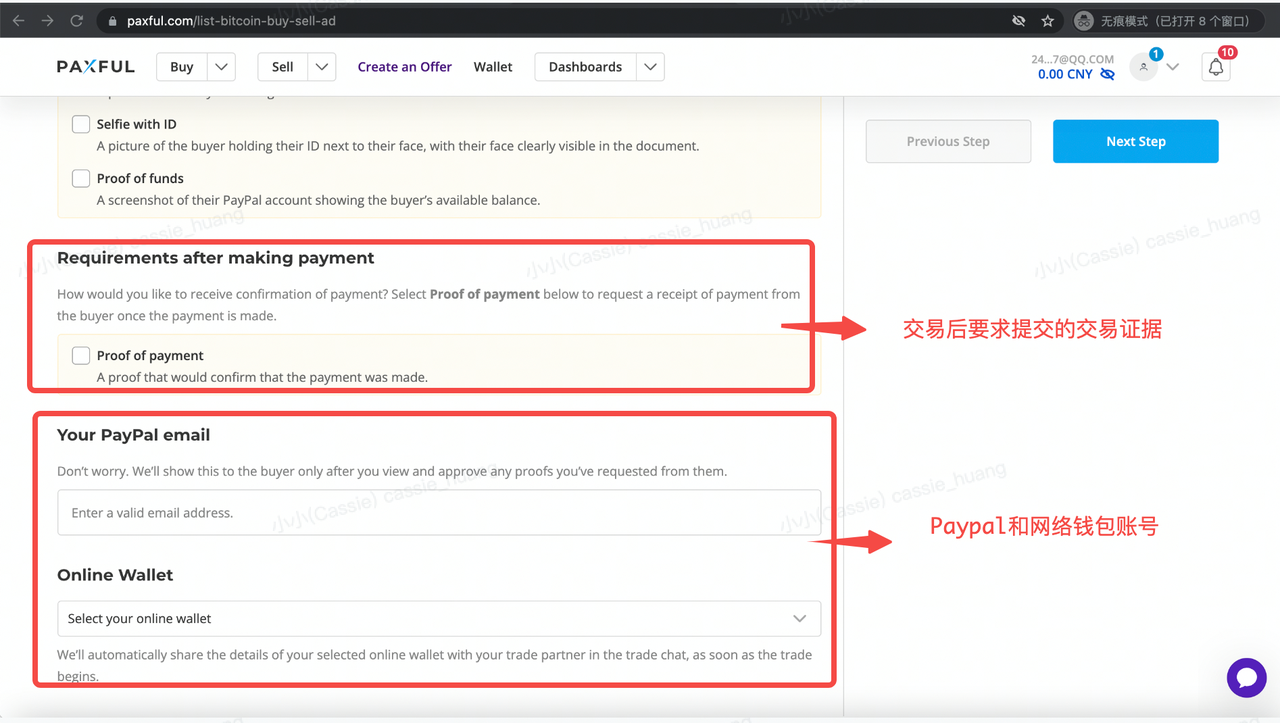Screen dimensions: 1280x723
Task: Reload the page with the refresh icon
Action: pos(77,20)
